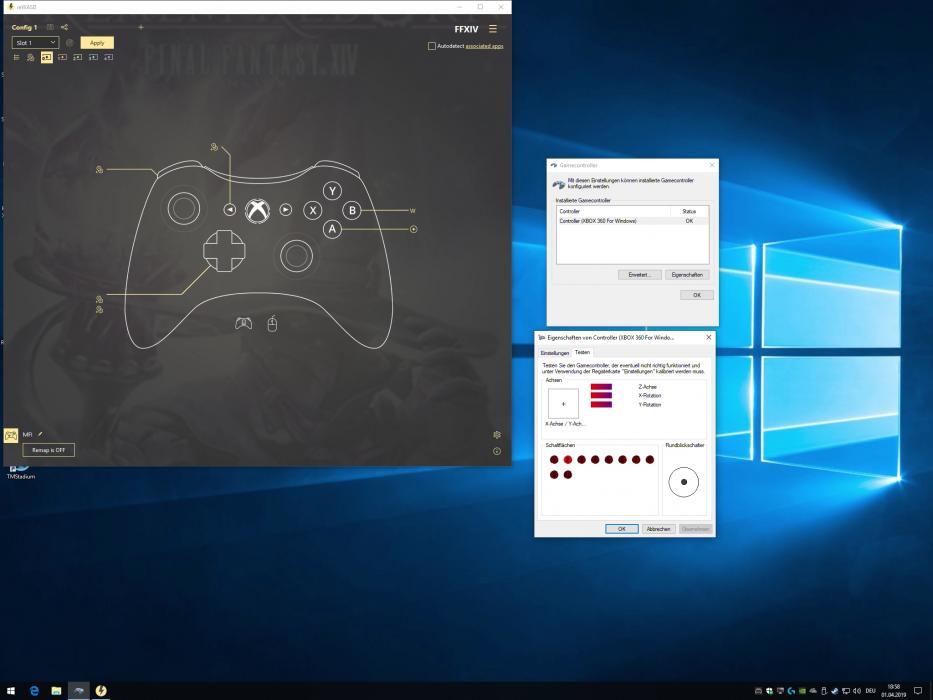This screenshot has height=700, width=933.
Task: Select the XBOX 360 controller list entry
Action: (x=598, y=220)
